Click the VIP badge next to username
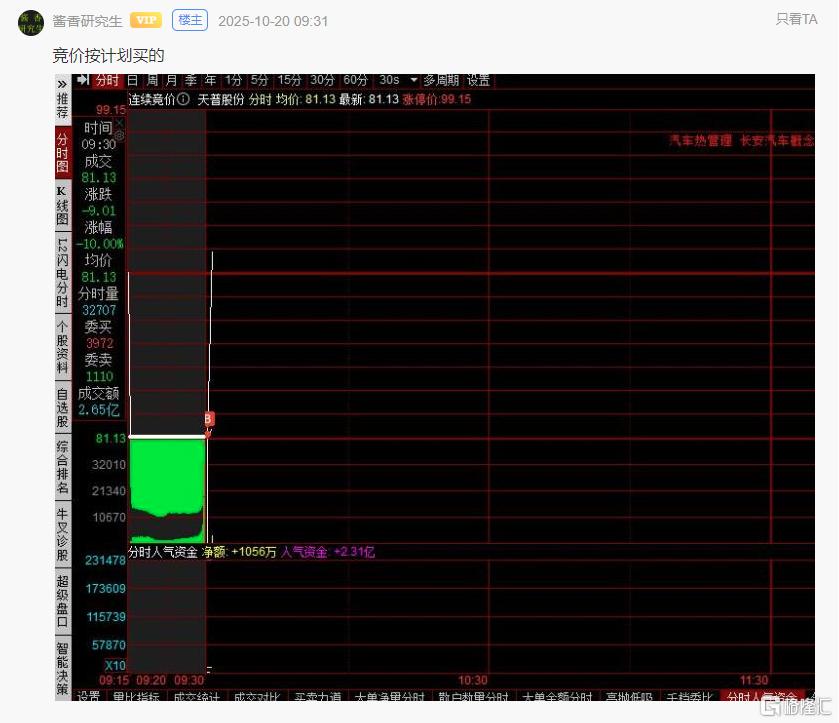Screen dimensions: 839x723 [146, 20]
